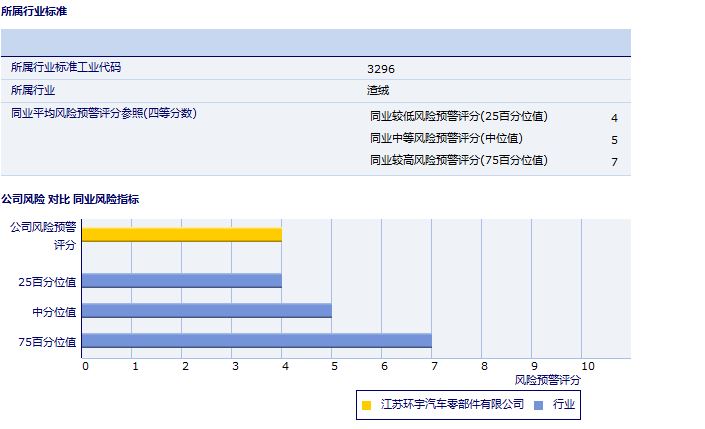Click the score value 5 in table
This screenshot has width=705, height=429.
tap(614, 140)
